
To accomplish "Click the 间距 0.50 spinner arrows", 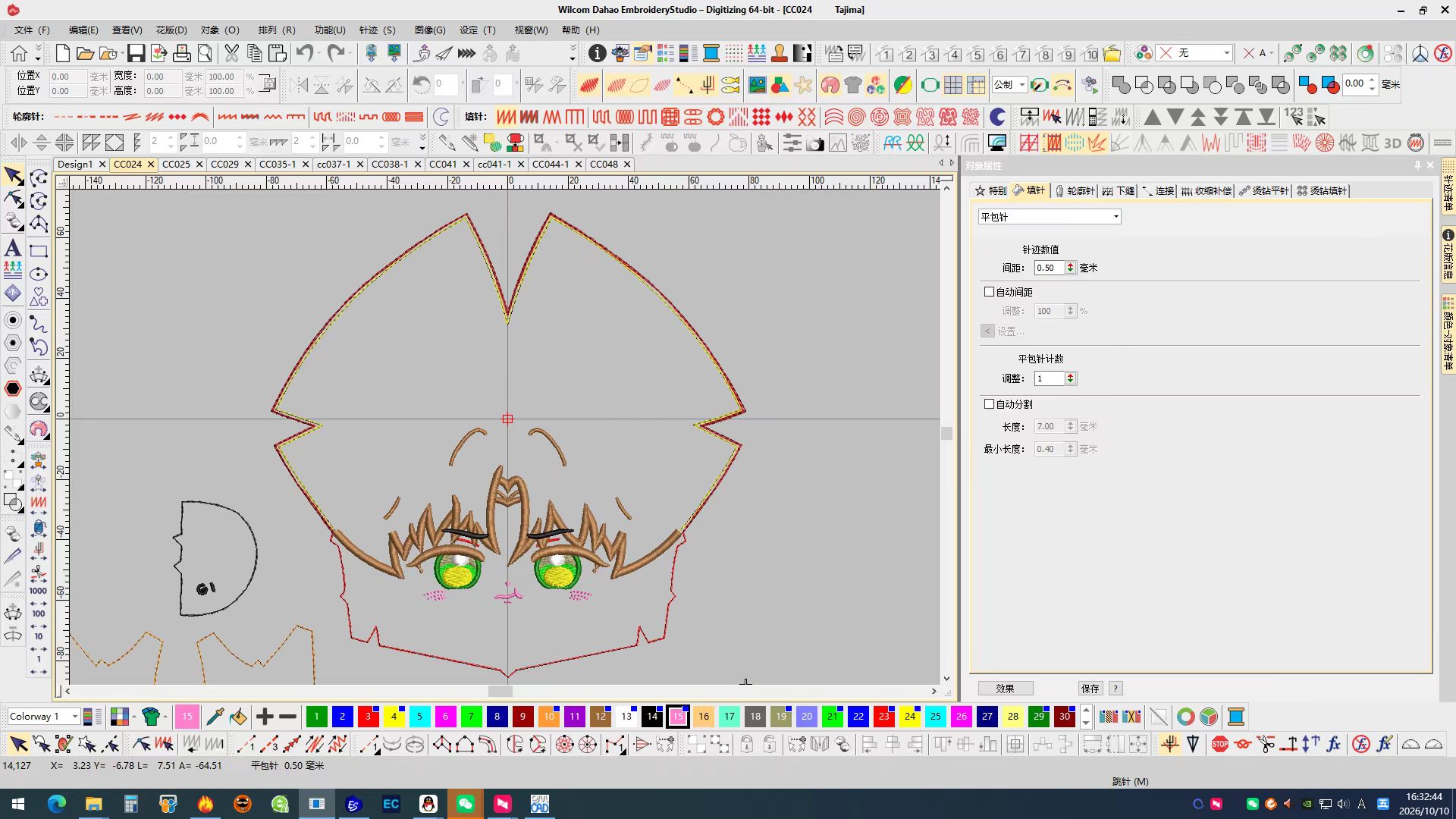I will click(1070, 268).
